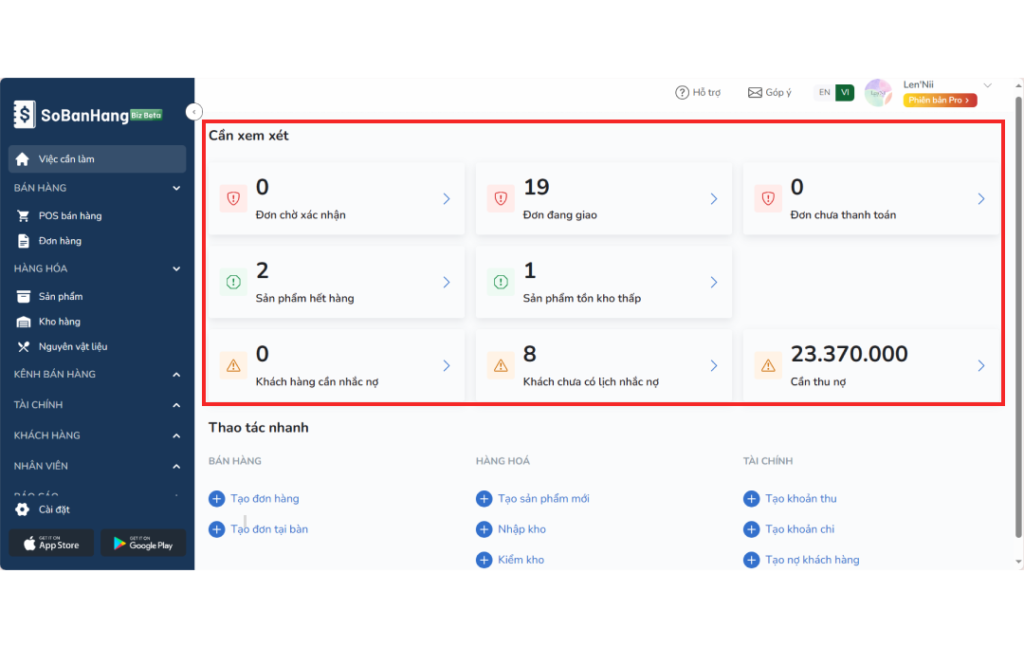The image size is (1024, 647).
Task: Expand the KÊNH BÁN HÀNG section chevron
Action: pos(176,375)
